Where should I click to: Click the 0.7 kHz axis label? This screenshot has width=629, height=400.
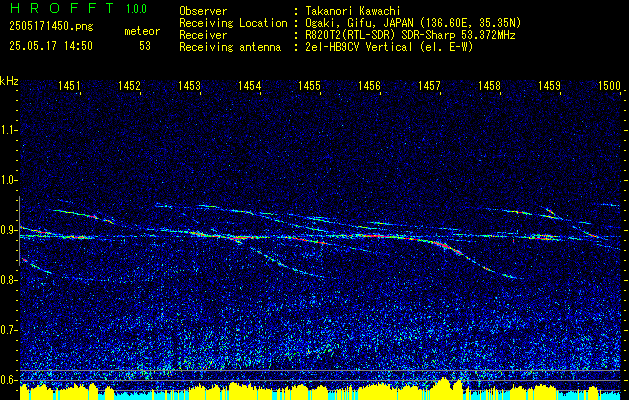pyautogui.click(x=8, y=330)
